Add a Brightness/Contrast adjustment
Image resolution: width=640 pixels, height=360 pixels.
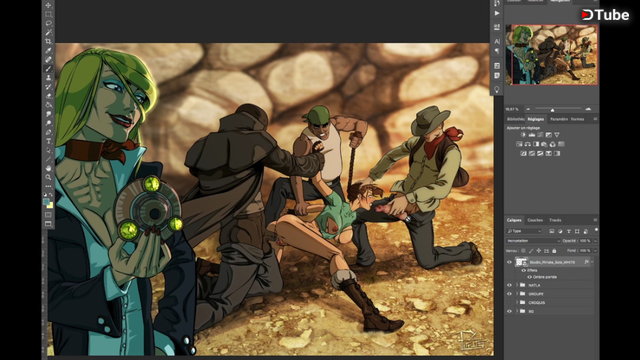523,135
